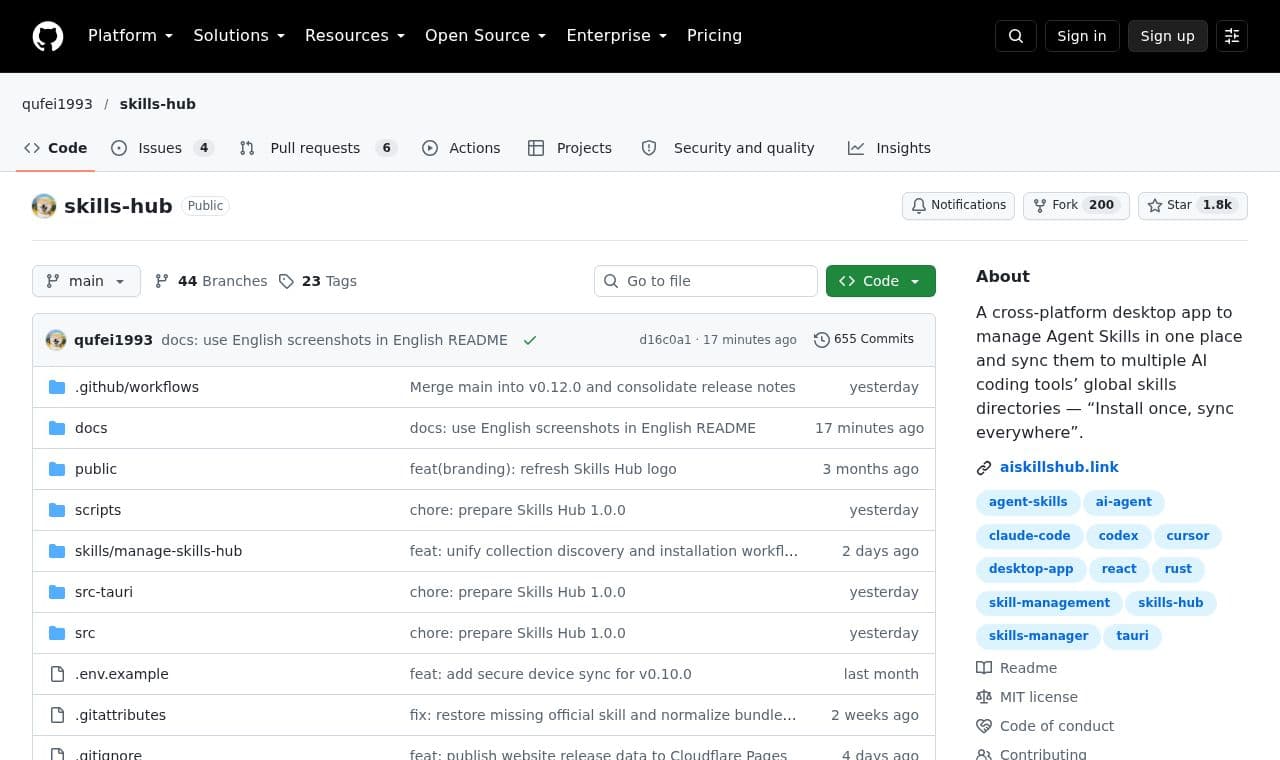
Task: Open the Pricing link
Action: click(x=714, y=36)
